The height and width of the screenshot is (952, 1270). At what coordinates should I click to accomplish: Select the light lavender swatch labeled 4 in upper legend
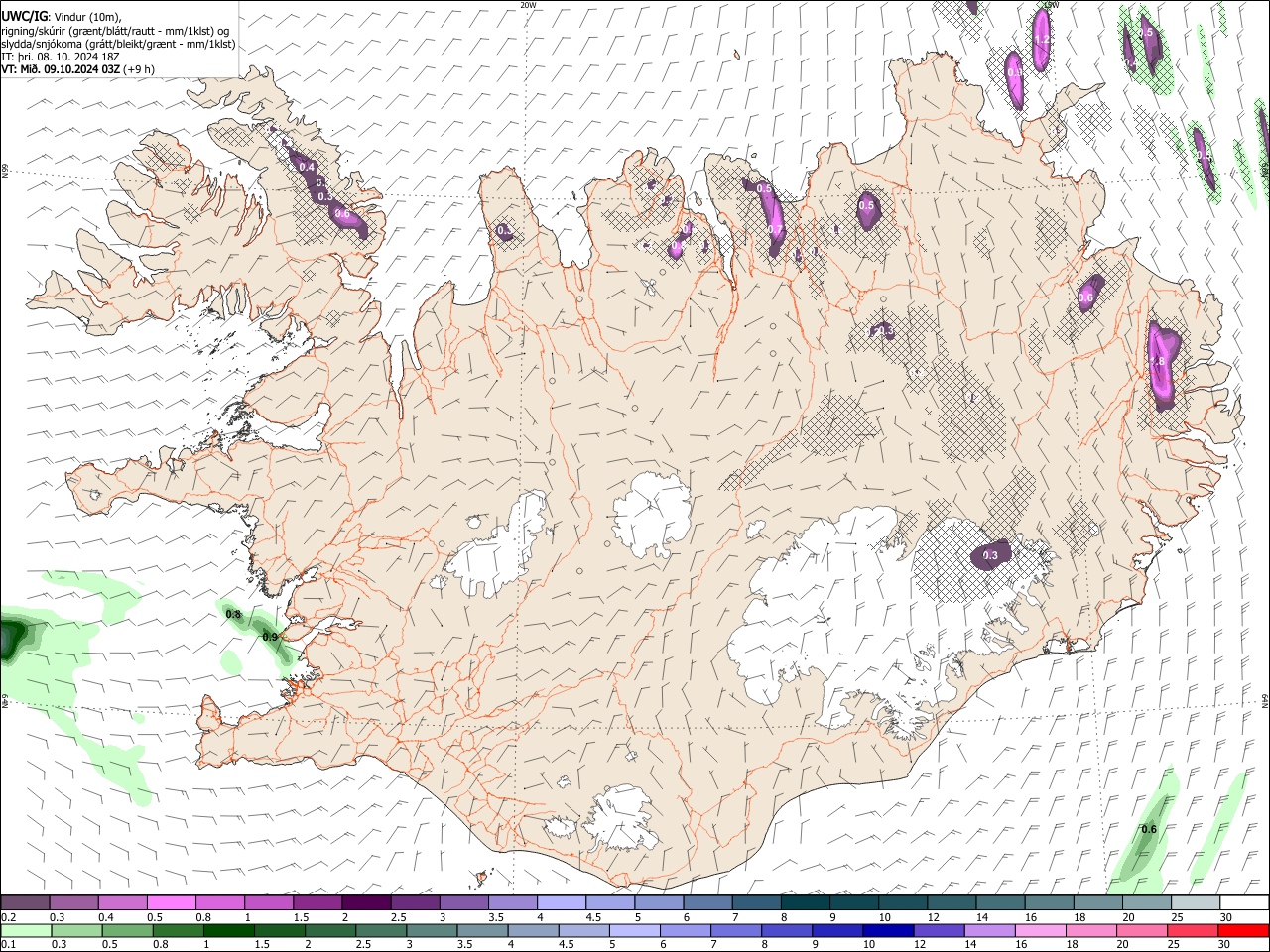(x=561, y=903)
